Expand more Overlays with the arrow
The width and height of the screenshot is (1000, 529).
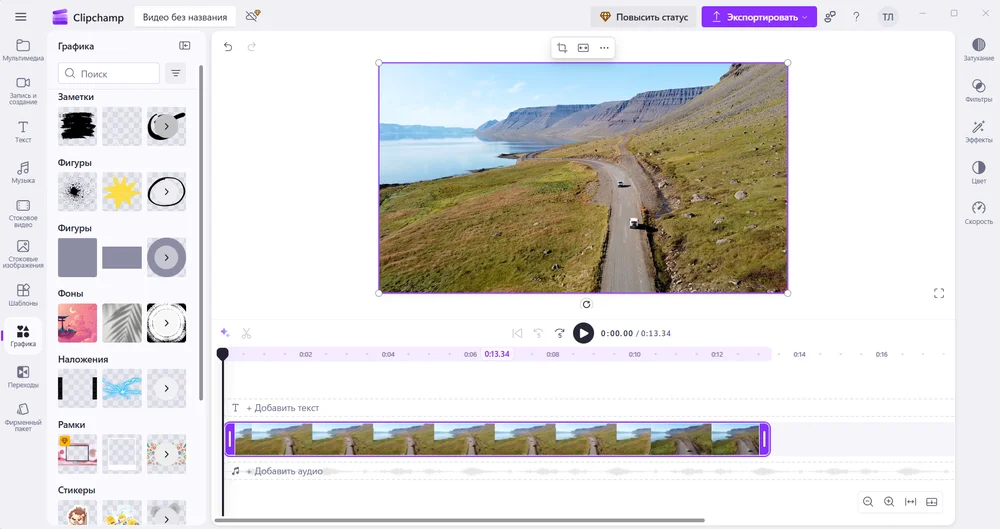pyautogui.click(x=166, y=388)
